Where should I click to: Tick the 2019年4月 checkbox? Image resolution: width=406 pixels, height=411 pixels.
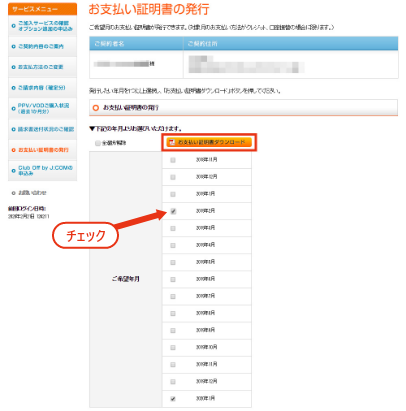[173, 245]
